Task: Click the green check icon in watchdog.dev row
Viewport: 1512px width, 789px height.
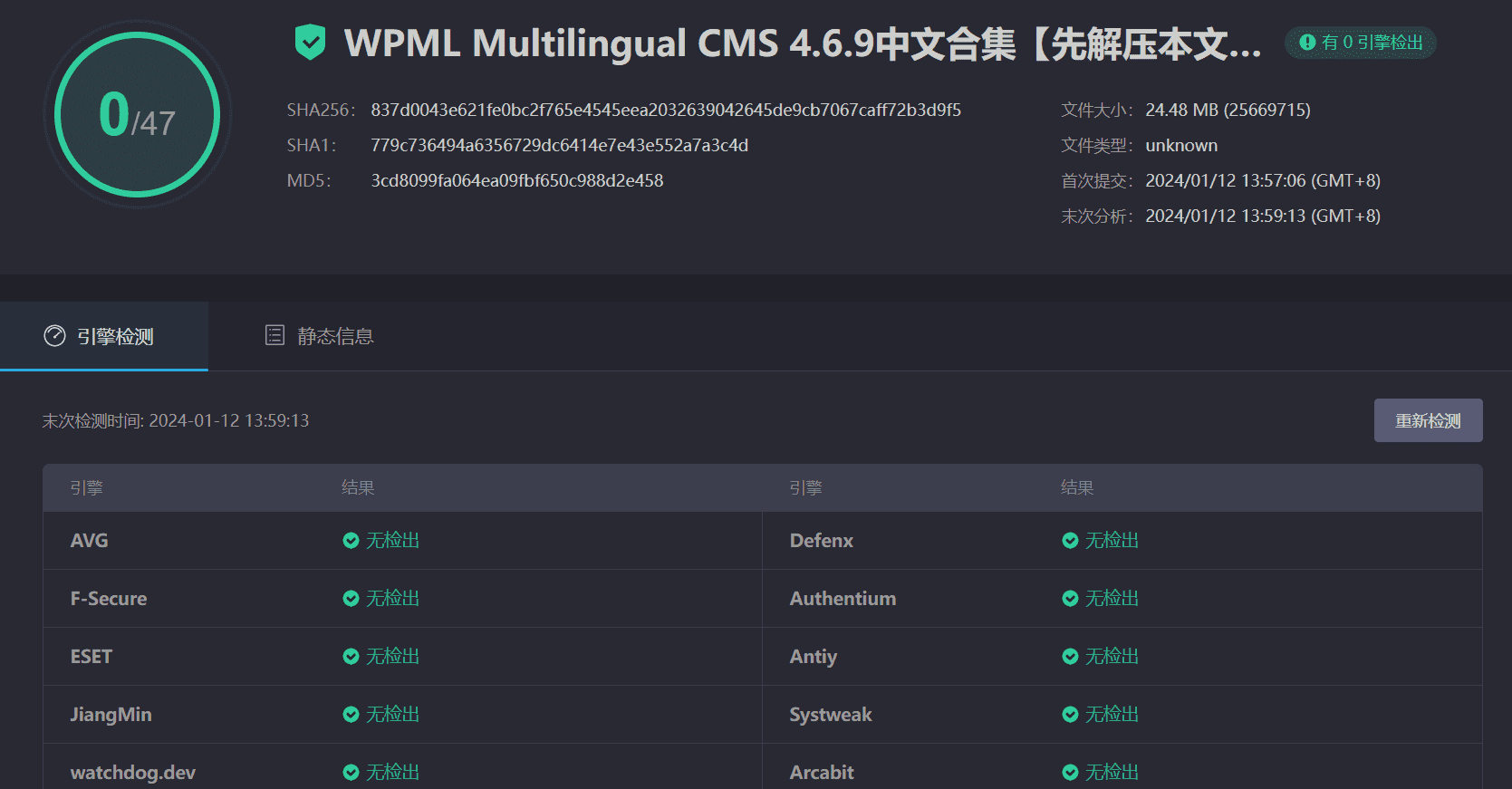Action: pos(351,773)
